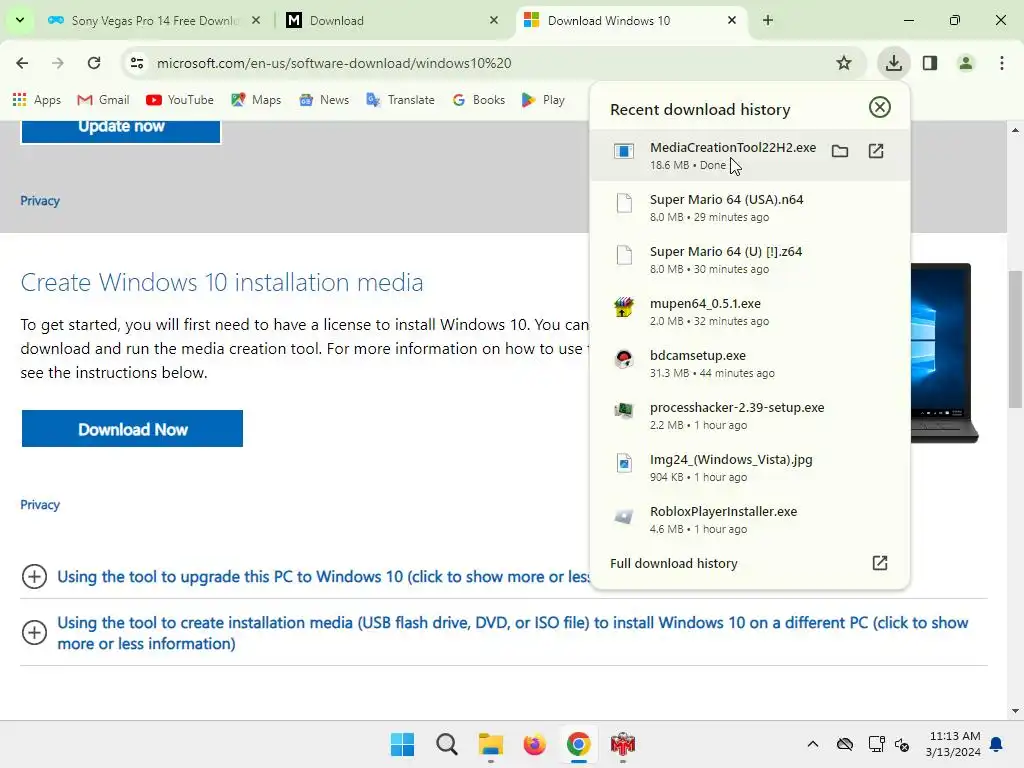1024x768 pixels.
Task: Select MediaCreationTool22H2.exe download entry
Action: tap(750, 155)
